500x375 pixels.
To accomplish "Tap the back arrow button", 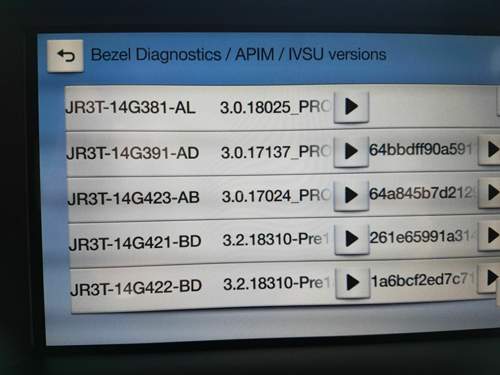I will (65, 56).
